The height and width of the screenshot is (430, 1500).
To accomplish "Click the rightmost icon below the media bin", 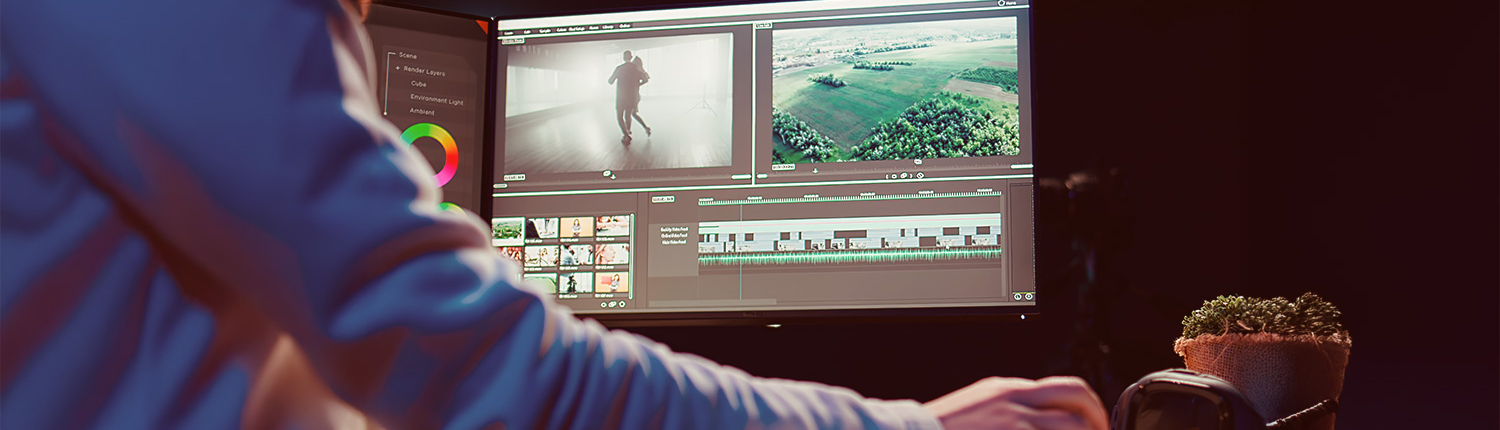I will point(622,304).
